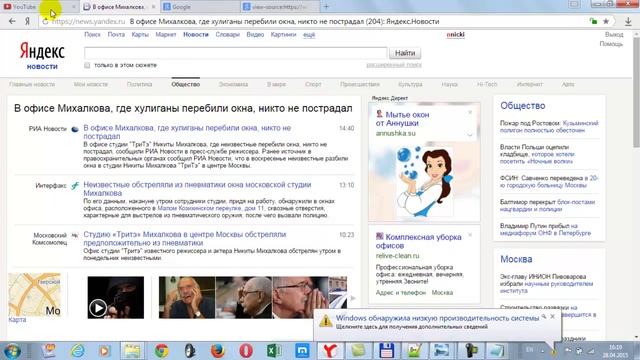Expand the 'ещё' services dropdown

click(309, 35)
